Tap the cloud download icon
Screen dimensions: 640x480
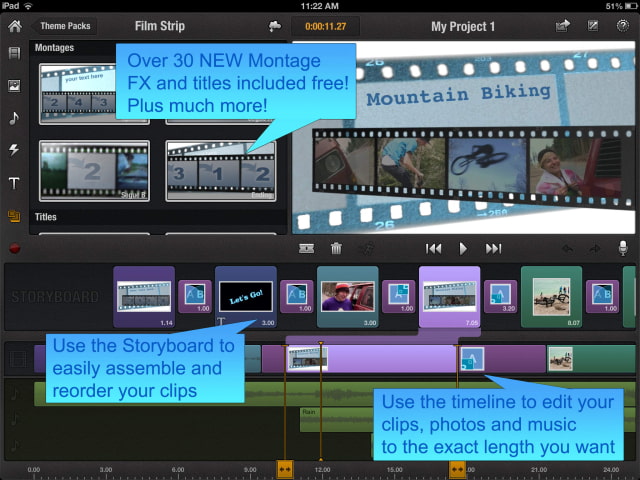tap(275, 27)
